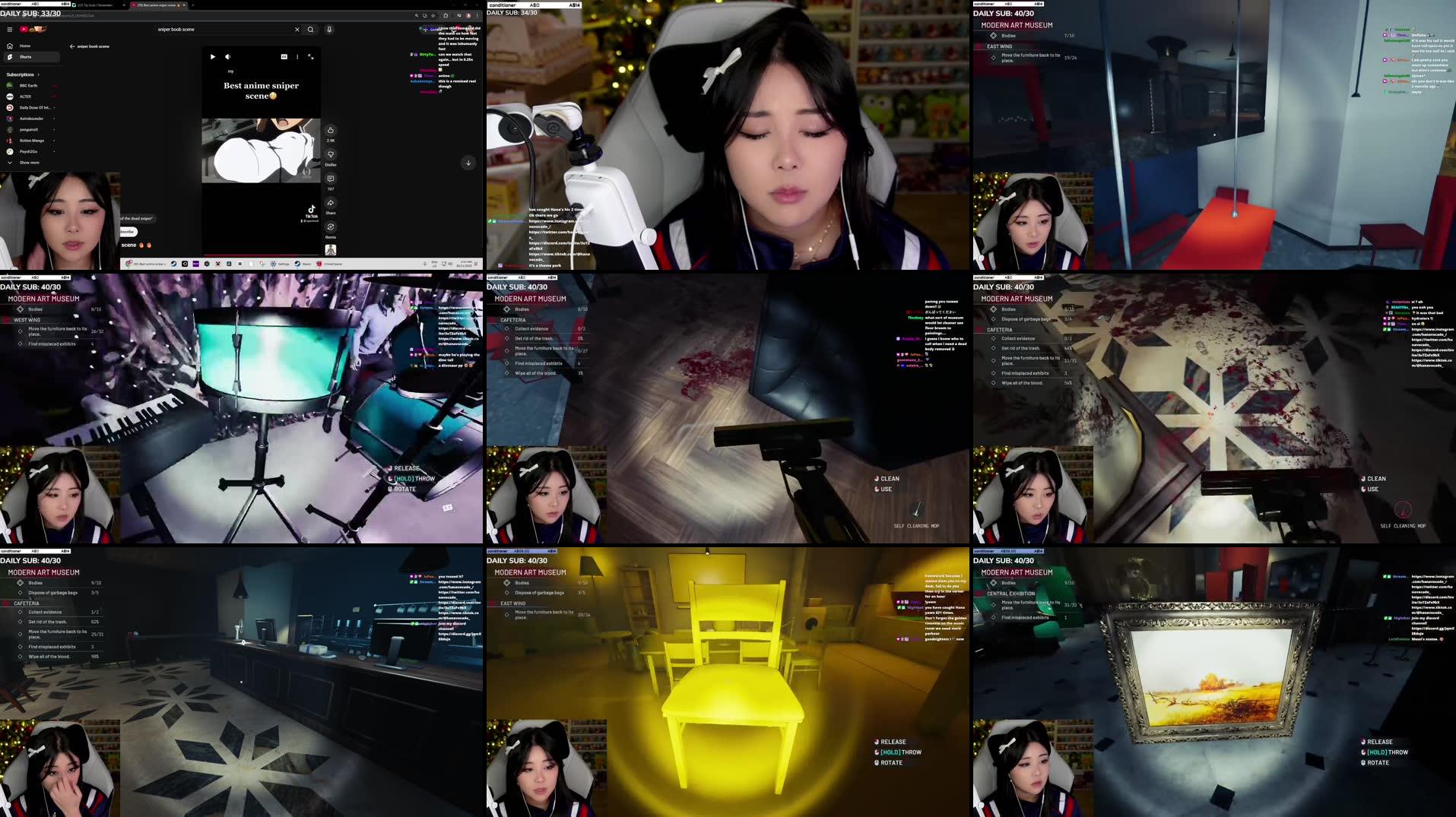Image resolution: width=1456 pixels, height=817 pixels.
Task: Expand Show more in the subscriptions list
Action: 30,163
